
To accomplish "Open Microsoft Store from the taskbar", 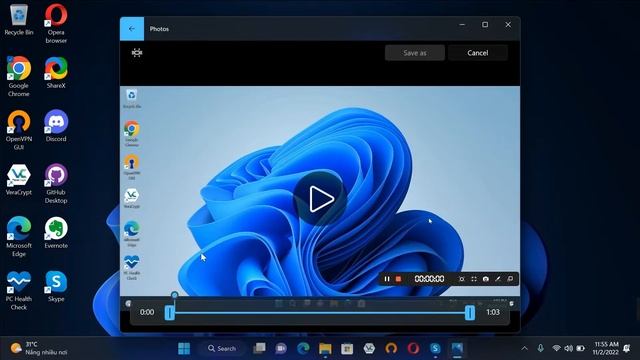I will pyautogui.click(x=347, y=348).
